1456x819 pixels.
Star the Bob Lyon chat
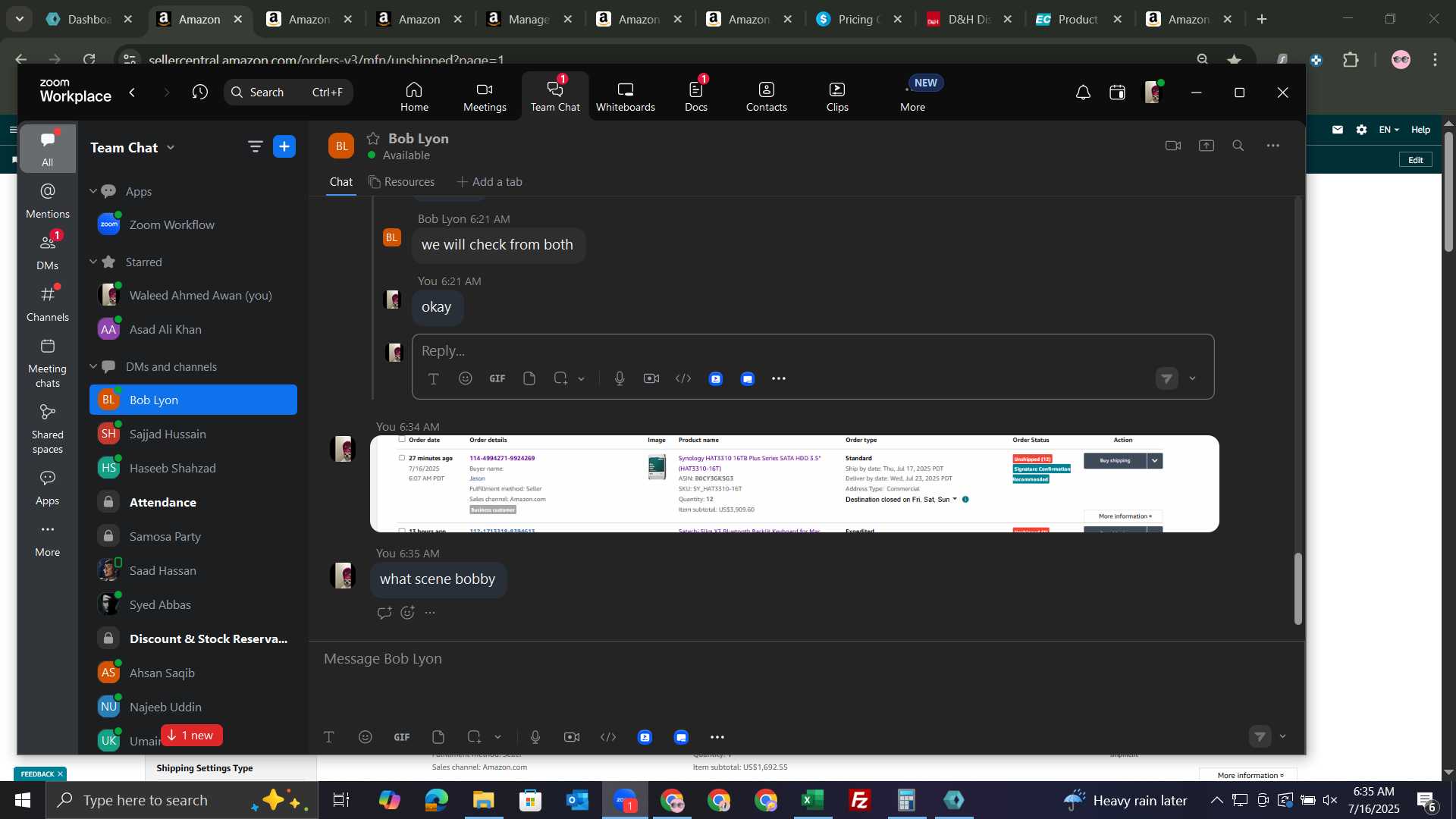[x=373, y=138]
